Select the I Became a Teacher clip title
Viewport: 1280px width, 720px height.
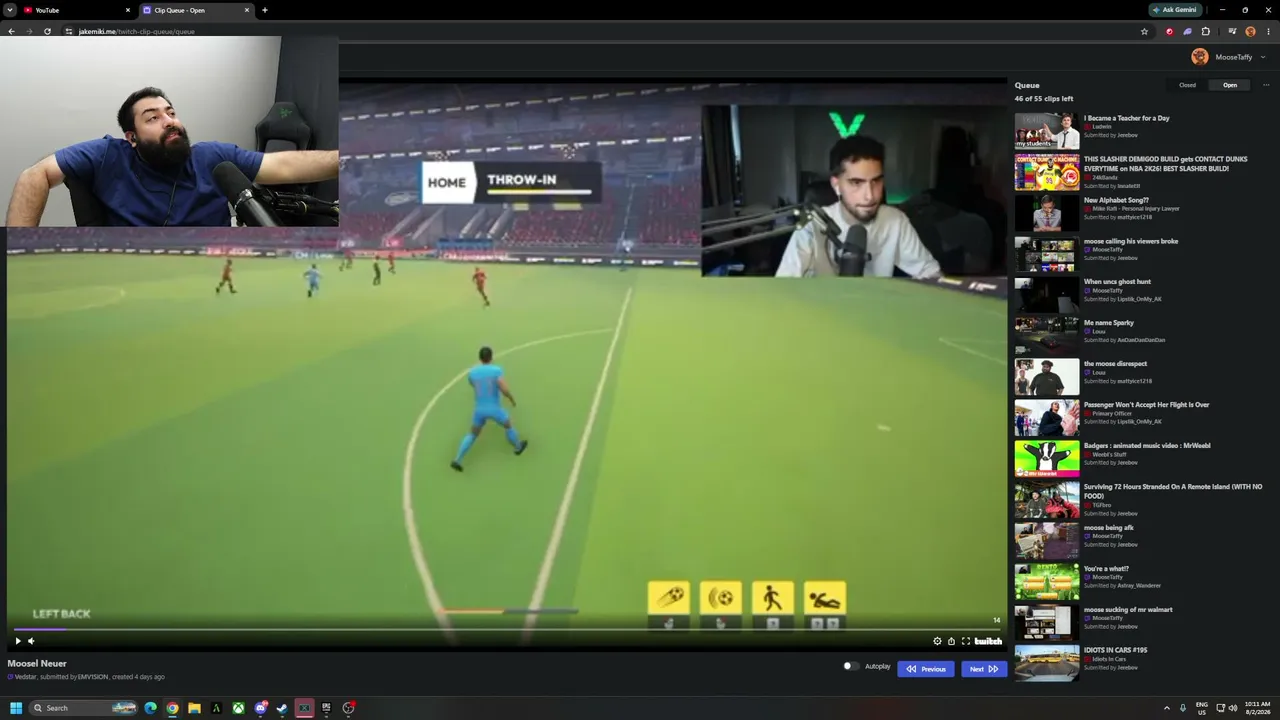tap(1126, 118)
